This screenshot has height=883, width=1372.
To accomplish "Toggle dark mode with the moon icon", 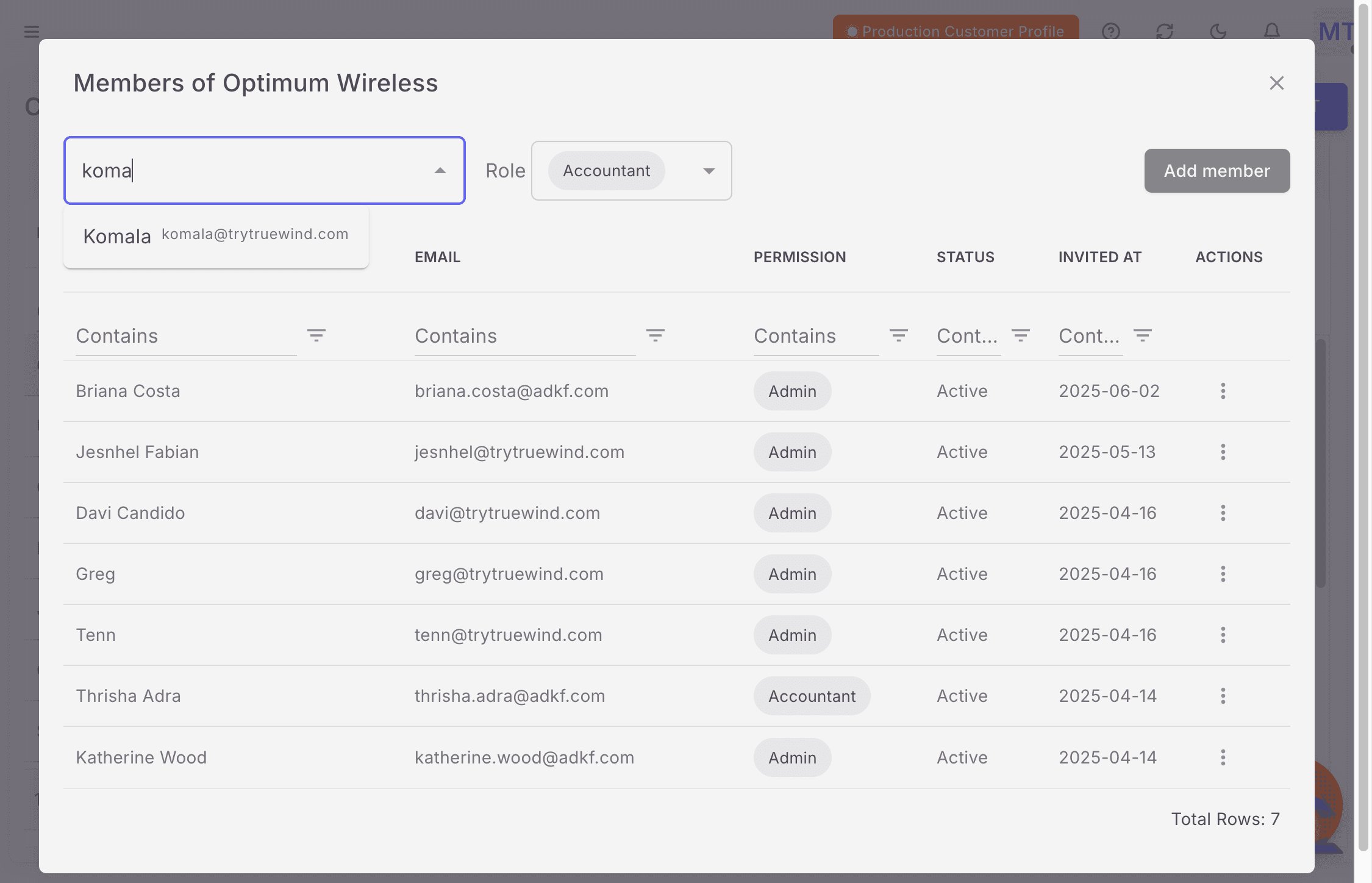I will pos(1218,31).
